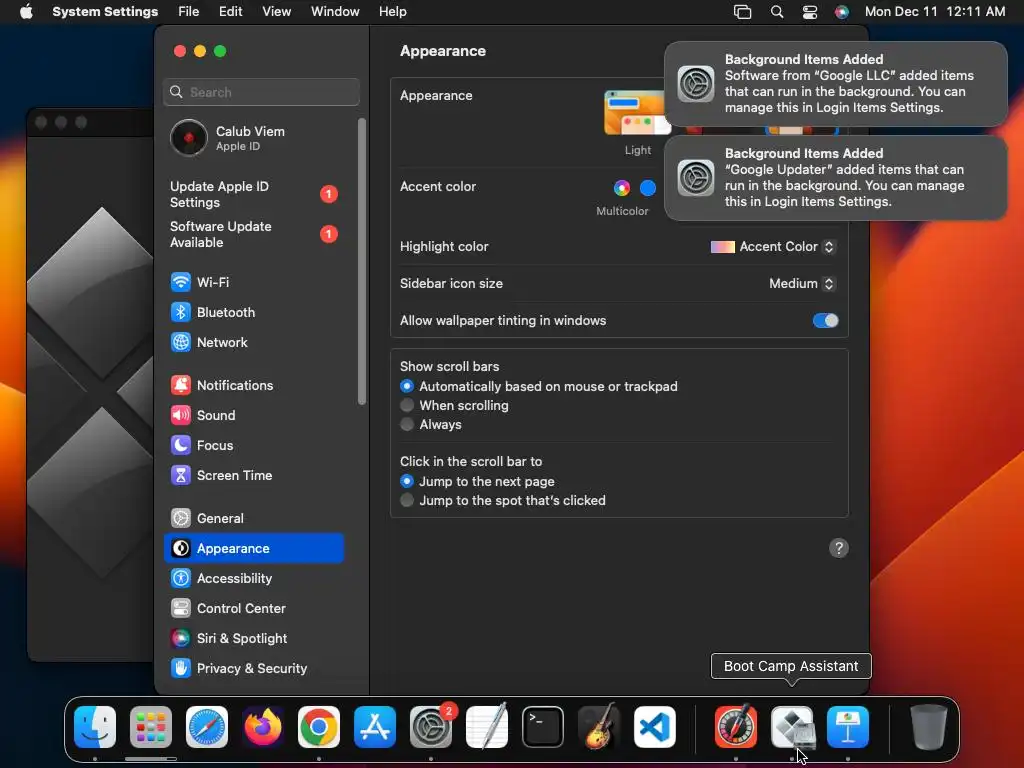Open TextEdit from the Dock
1024x768 pixels.
[x=487, y=727]
